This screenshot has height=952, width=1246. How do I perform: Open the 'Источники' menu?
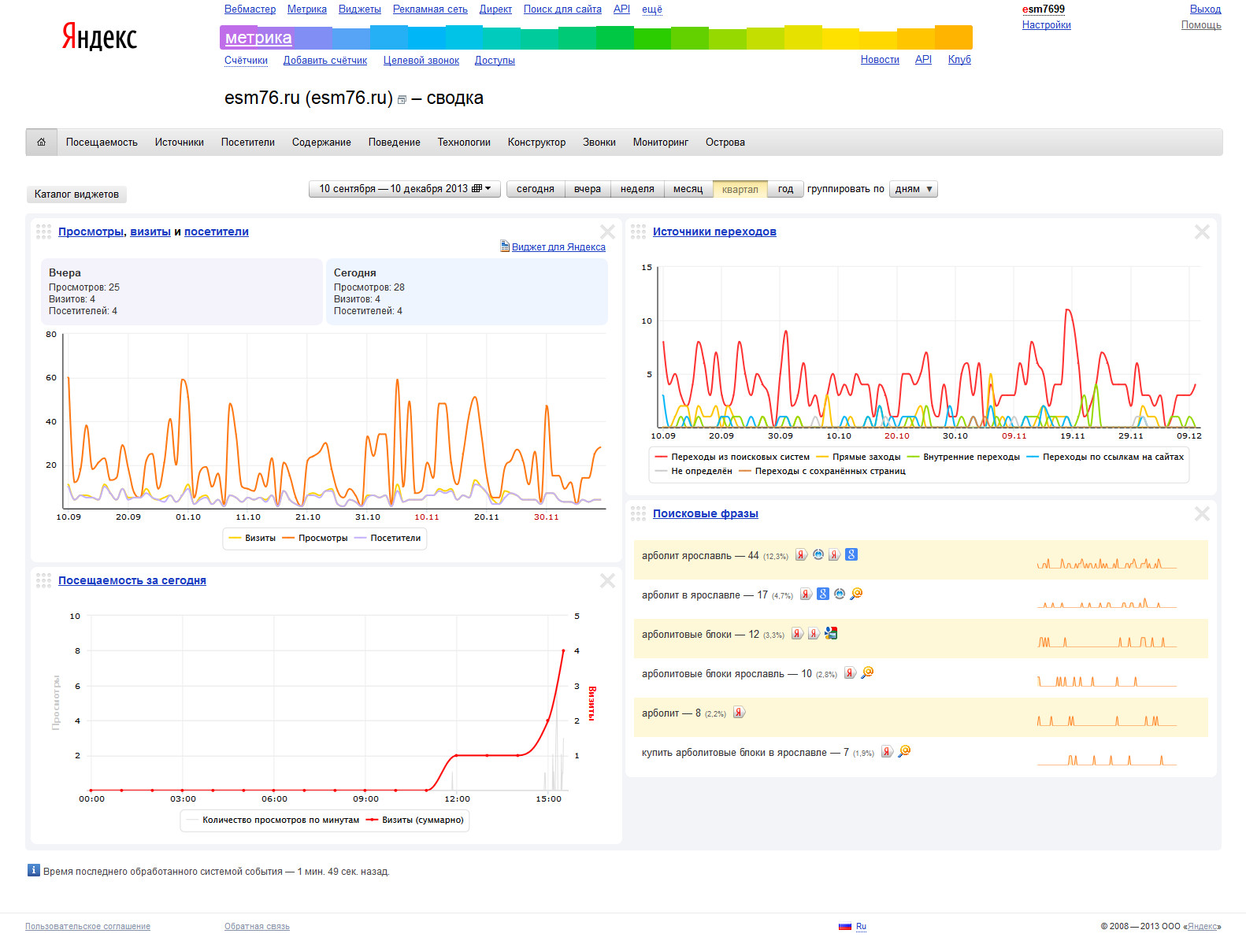coord(179,143)
